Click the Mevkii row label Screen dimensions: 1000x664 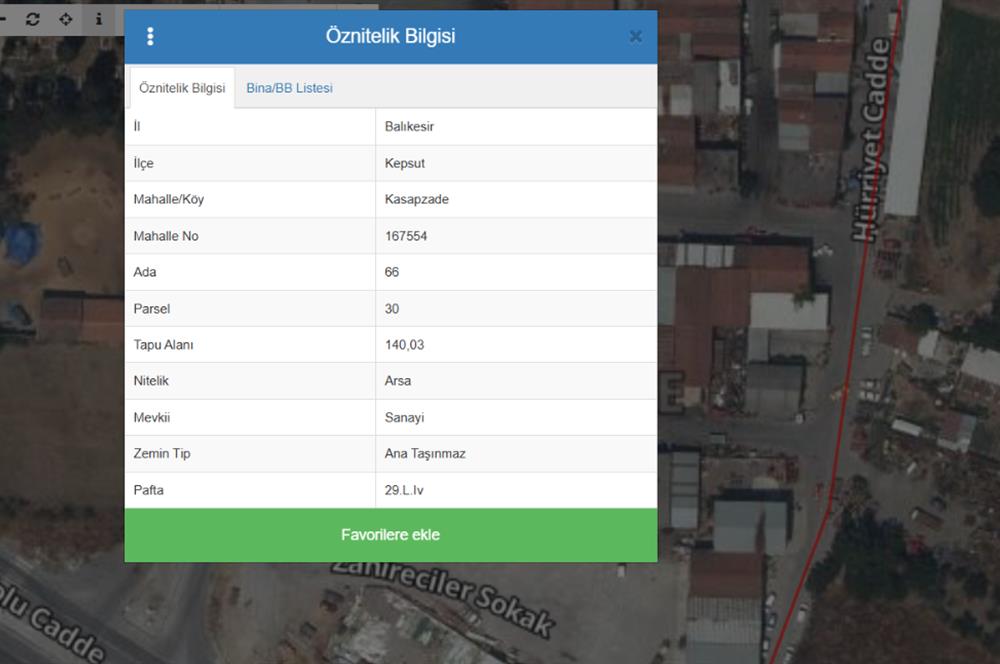(151, 418)
